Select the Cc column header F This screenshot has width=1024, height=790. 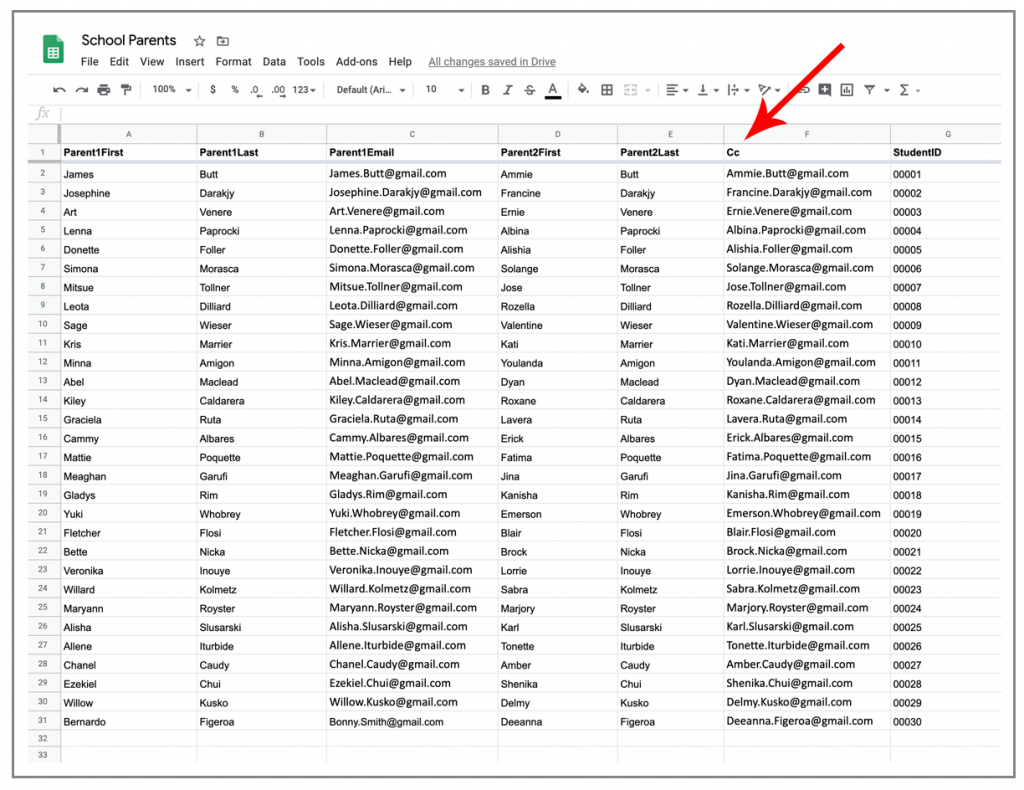click(806, 132)
